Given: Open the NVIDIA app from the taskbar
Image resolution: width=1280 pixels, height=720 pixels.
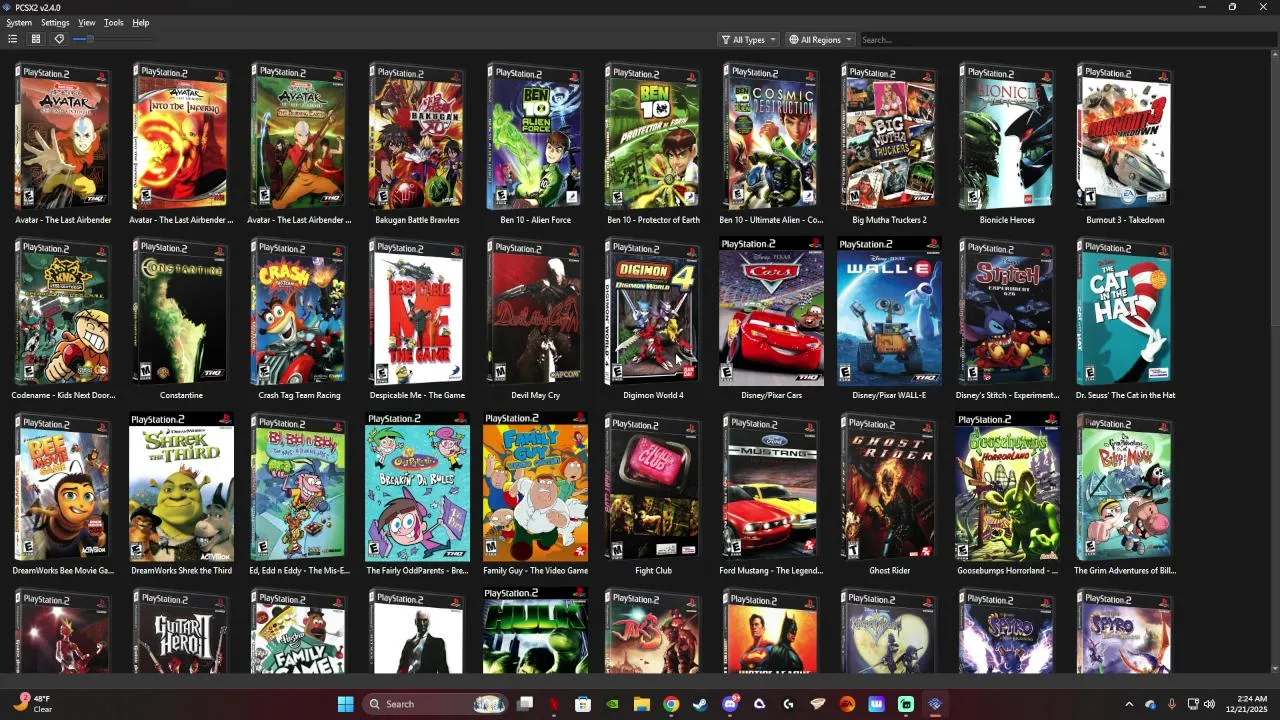Looking at the screenshot, I should coord(612,704).
